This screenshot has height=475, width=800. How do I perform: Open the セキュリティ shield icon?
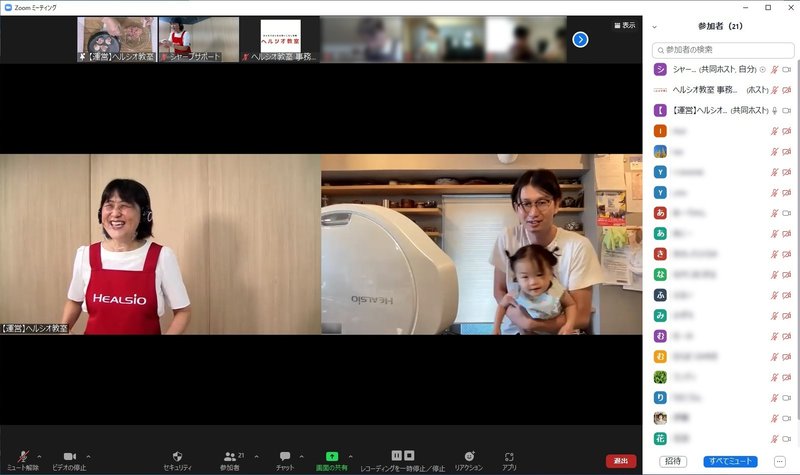click(178, 456)
